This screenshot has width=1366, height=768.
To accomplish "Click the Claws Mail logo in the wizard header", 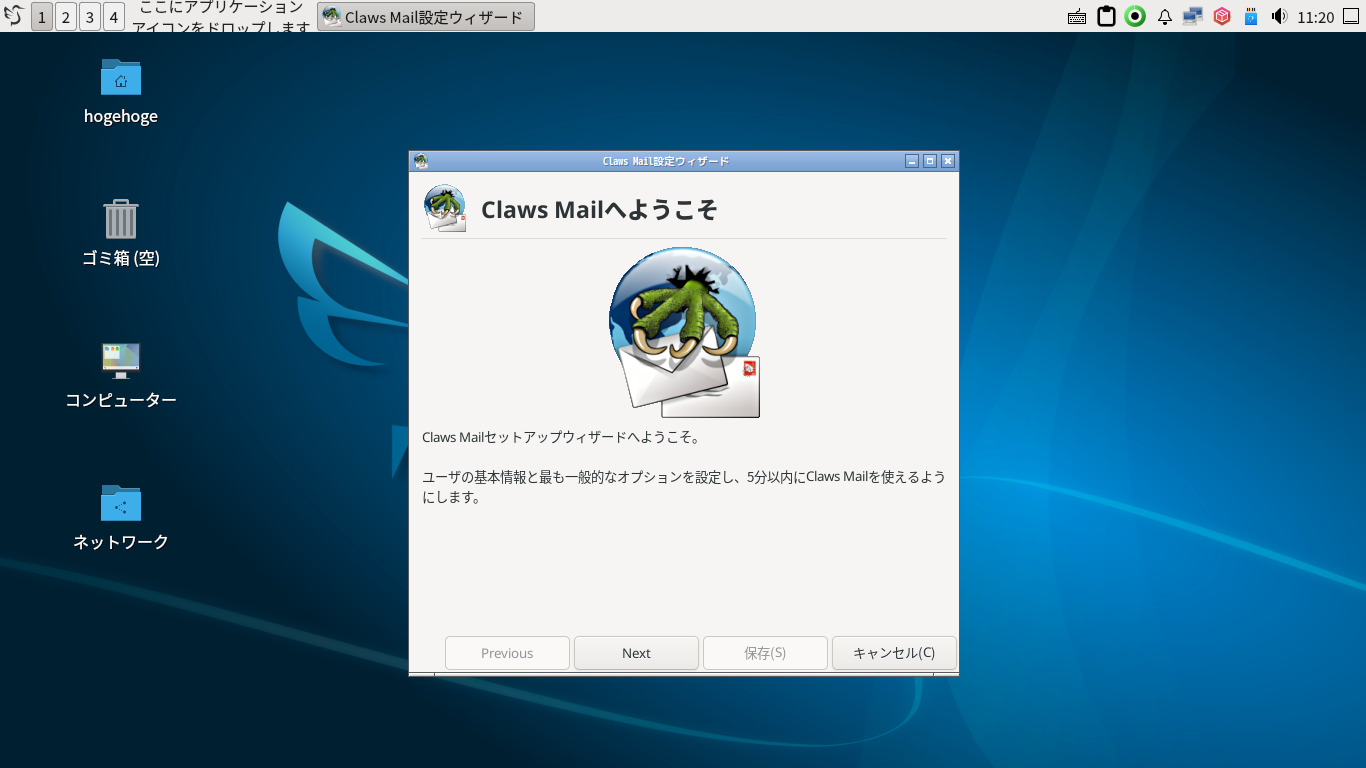I will click(x=444, y=206).
